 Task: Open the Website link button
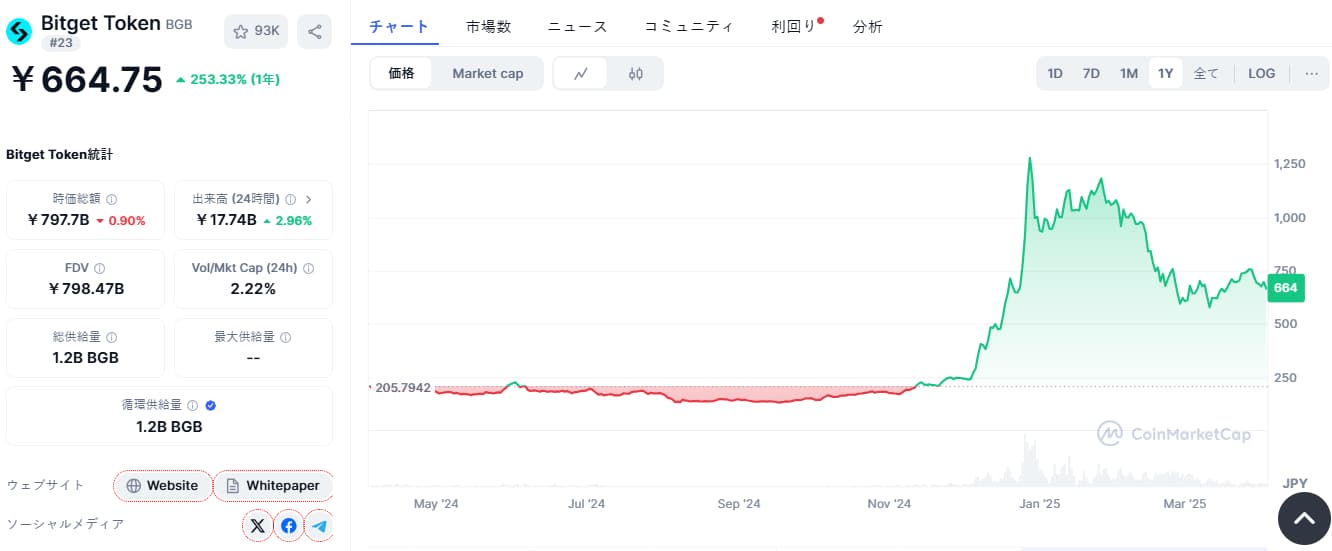coord(162,486)
